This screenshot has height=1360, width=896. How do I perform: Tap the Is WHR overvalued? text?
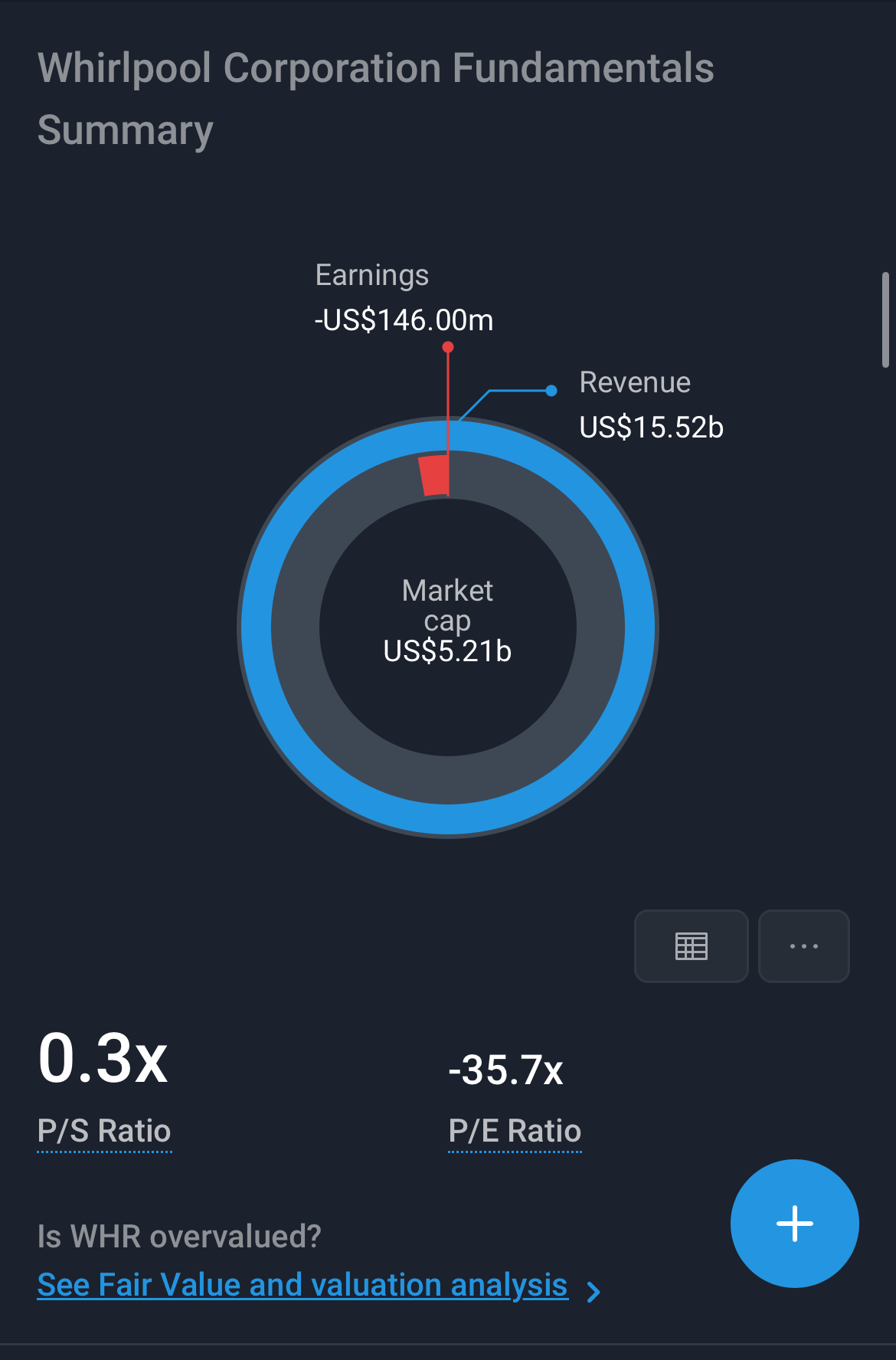tap(179, 1236)
